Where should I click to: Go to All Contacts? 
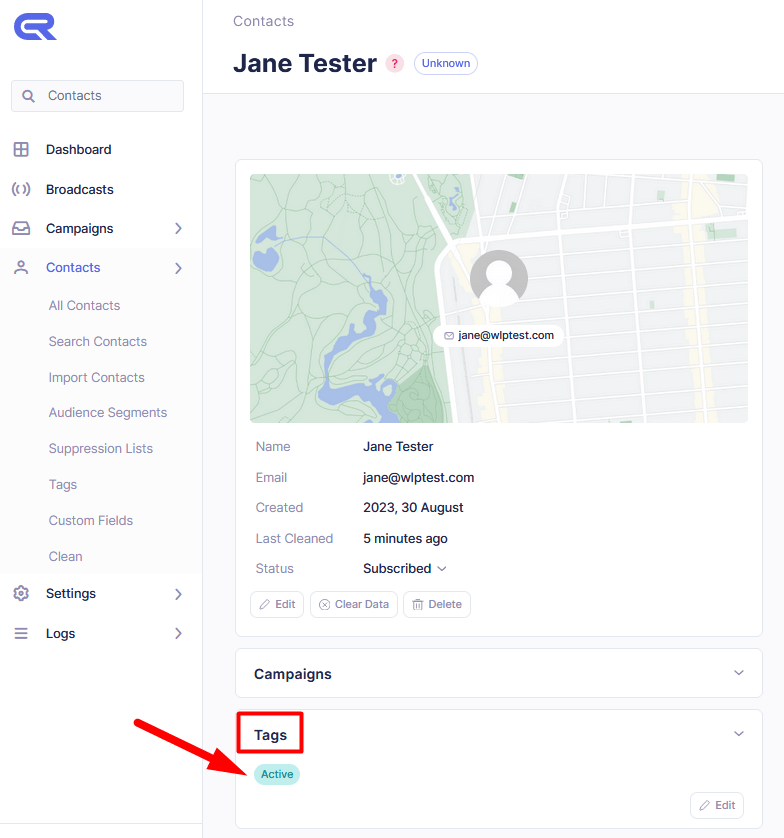84,306
